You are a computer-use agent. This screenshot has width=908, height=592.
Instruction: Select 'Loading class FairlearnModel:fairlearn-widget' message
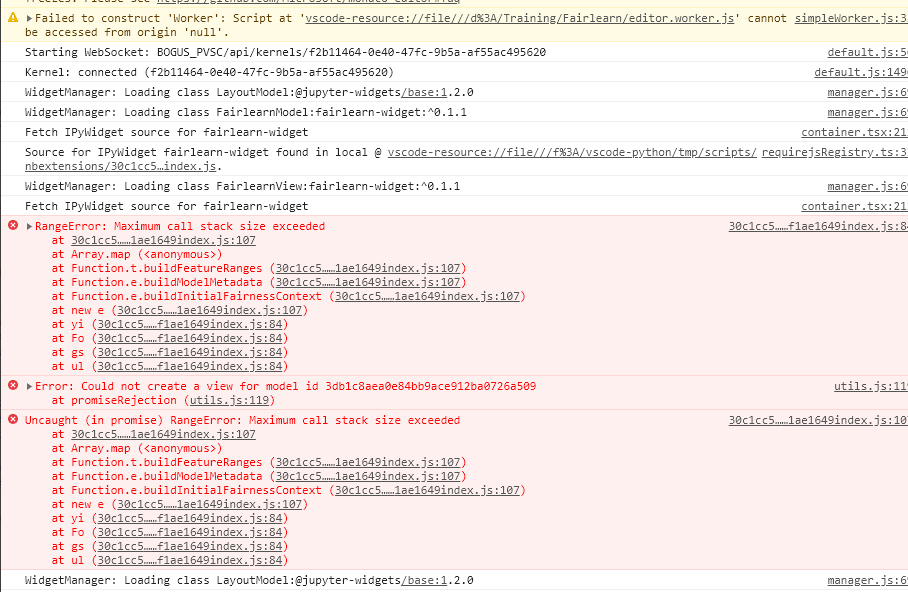point(246,112)
